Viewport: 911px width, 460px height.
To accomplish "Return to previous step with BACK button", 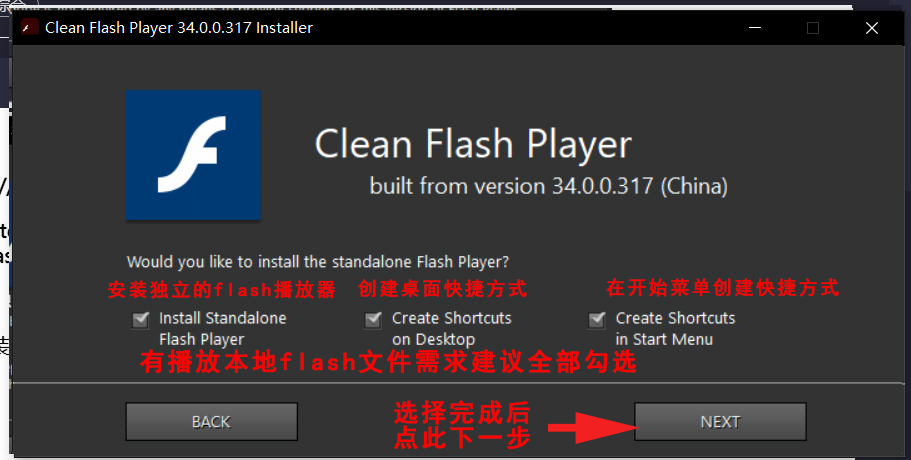I will pyautogui.click(x=211, y=422).
